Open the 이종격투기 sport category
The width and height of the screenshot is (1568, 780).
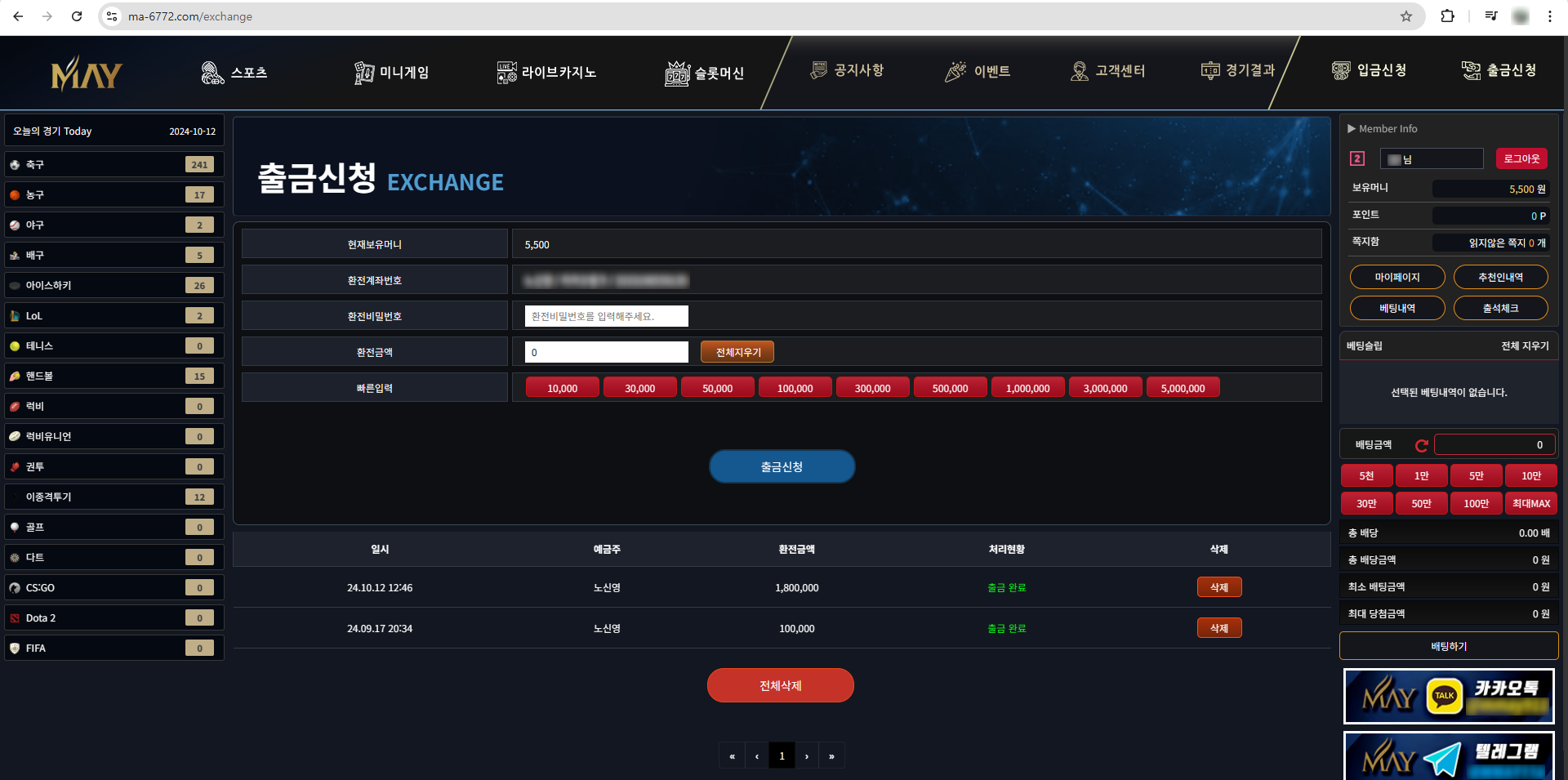(114, 497)
